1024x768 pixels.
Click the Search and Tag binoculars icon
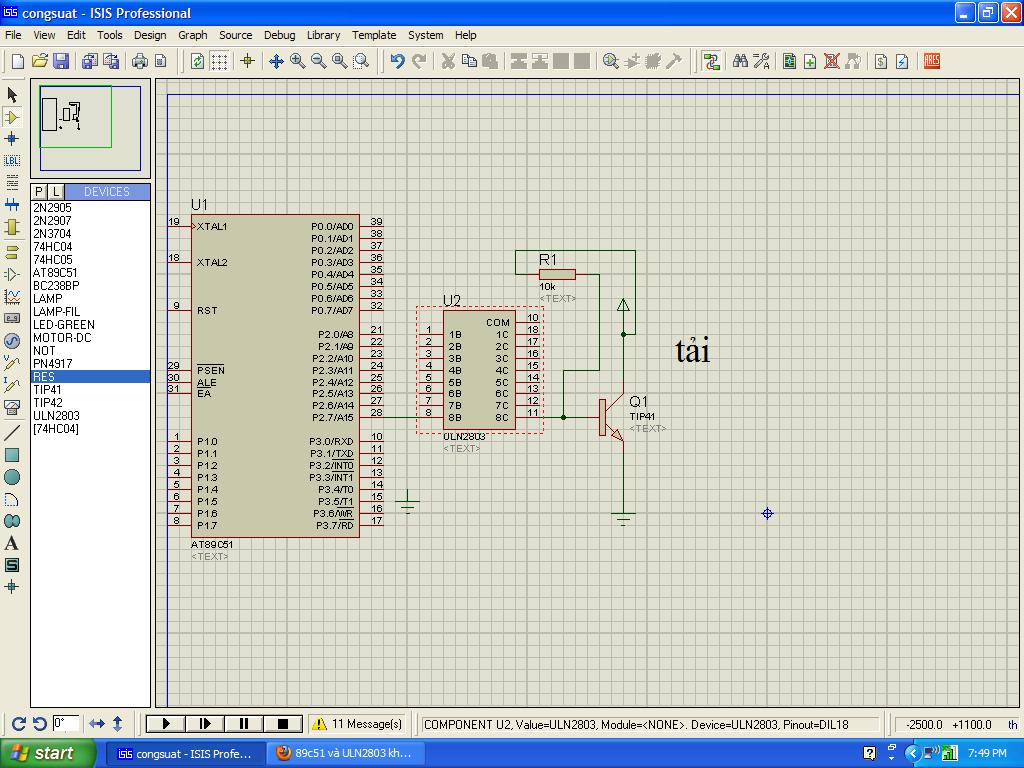(x=740, y=61)
